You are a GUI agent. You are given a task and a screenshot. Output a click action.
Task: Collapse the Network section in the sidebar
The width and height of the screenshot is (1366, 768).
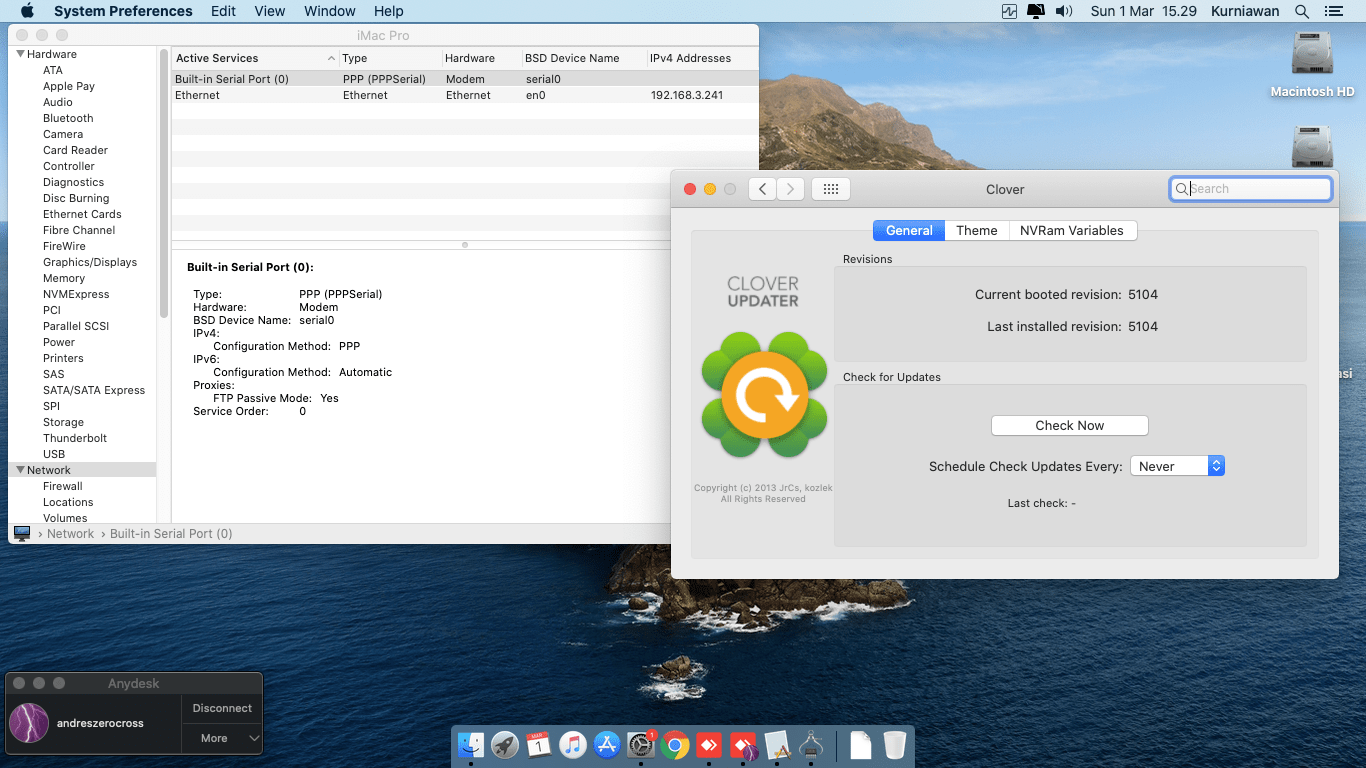pos(21,470)
